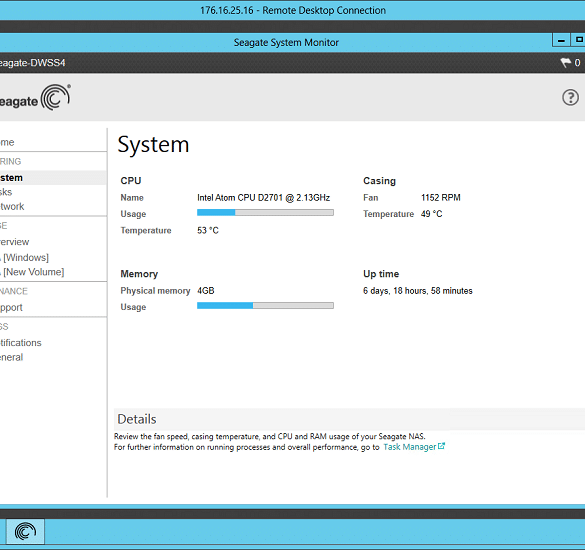Click the Memory usage progress bar

click(x=265, y=306)
